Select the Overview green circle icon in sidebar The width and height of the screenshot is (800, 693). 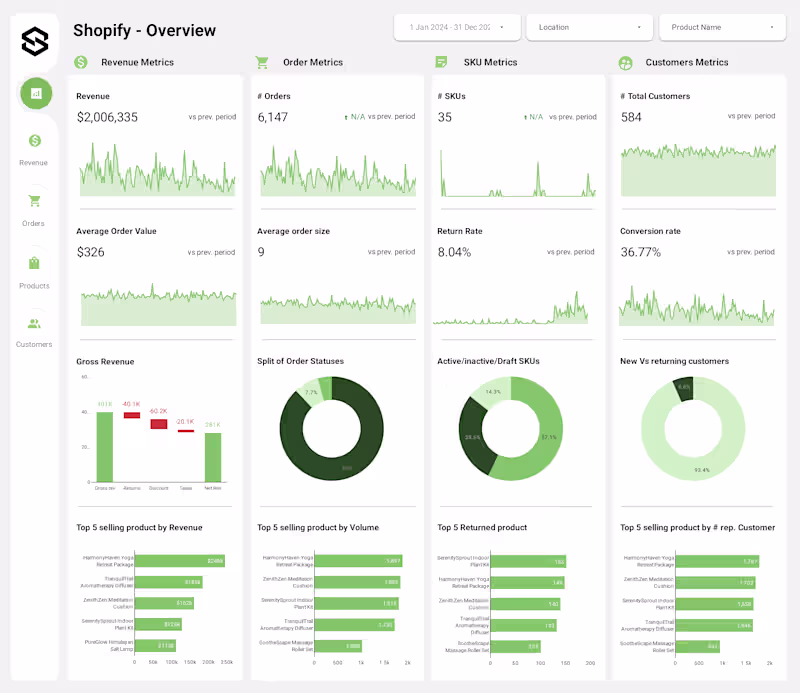pos(36,93)
